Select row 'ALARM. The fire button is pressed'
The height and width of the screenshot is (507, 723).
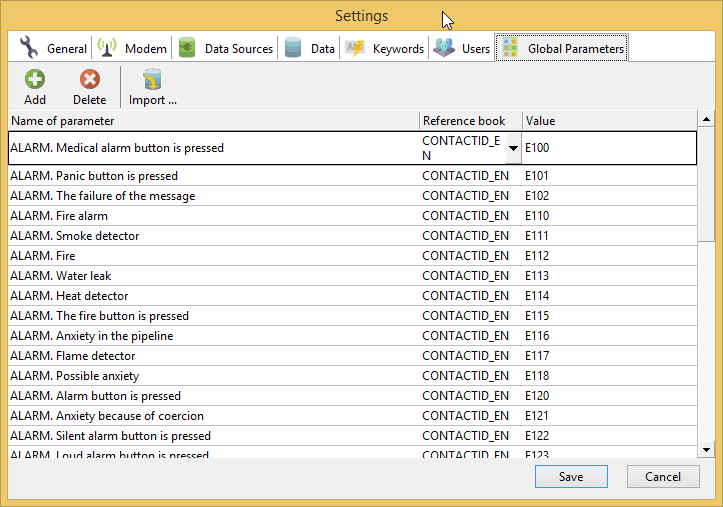[352, 316]
